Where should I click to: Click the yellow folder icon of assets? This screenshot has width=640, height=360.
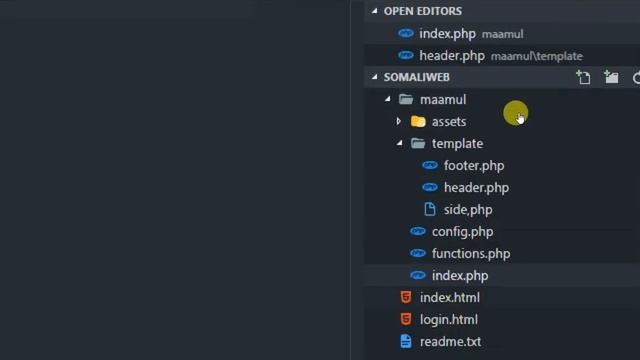click(x=418, y=121)
